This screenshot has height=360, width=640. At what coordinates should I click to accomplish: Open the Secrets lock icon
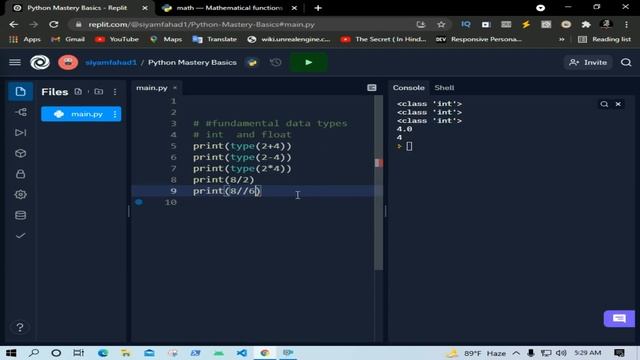[x=20, y=174]
